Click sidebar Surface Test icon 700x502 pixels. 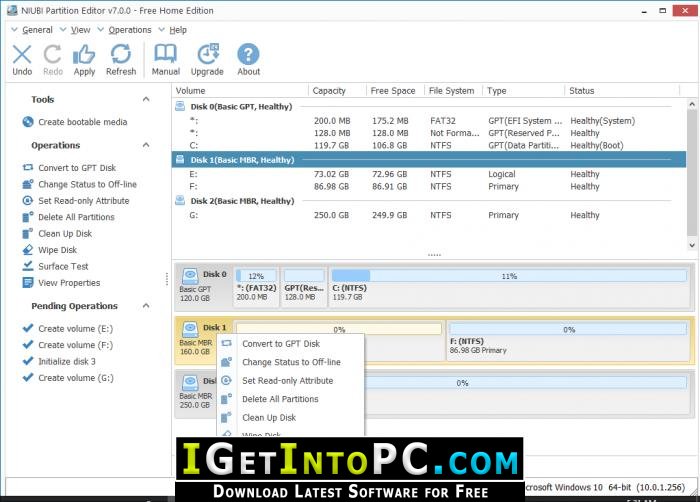point(28,266)
